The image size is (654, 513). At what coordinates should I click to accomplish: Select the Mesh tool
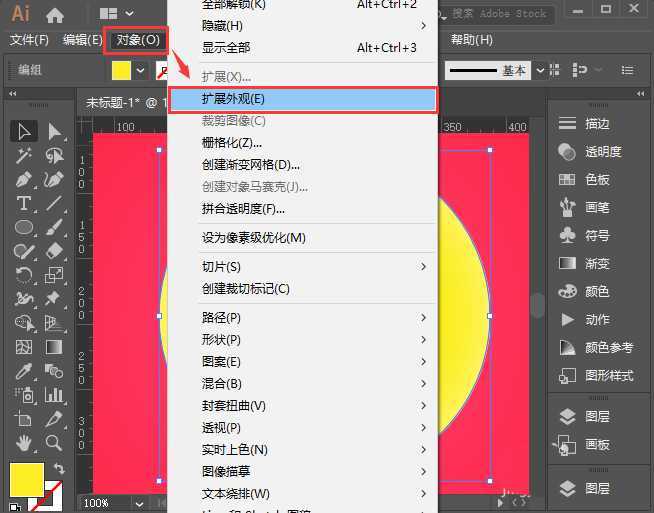click(x=24, y=347)
